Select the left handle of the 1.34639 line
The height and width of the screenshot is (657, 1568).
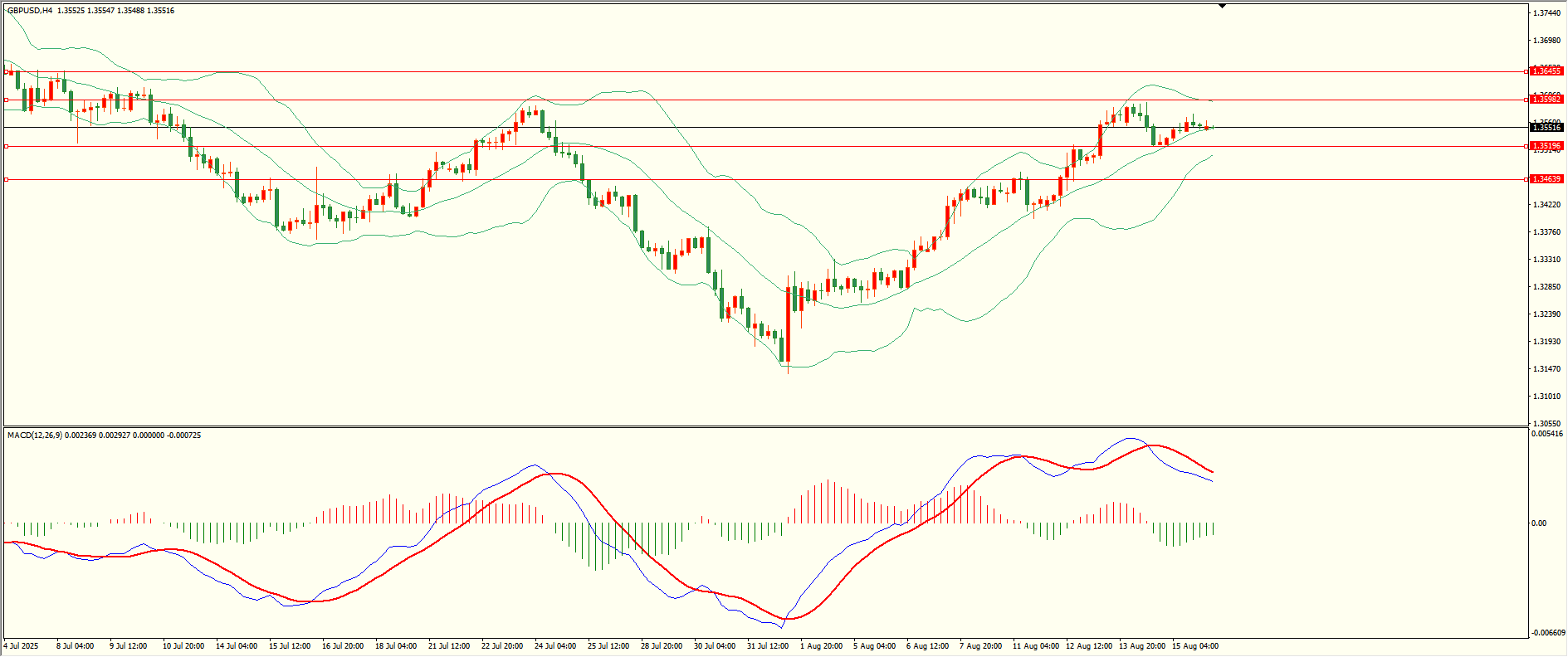6,179
